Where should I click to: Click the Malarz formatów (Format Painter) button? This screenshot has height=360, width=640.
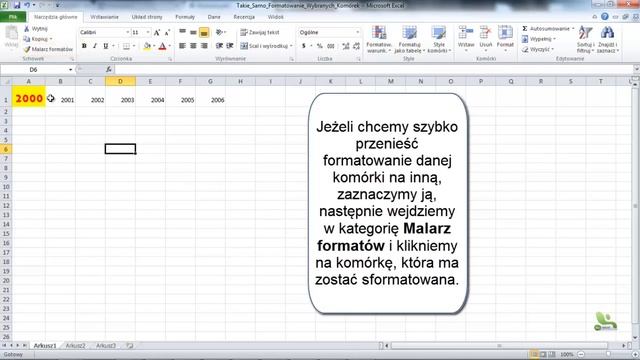pyautogui.click(x=48, y=49)
